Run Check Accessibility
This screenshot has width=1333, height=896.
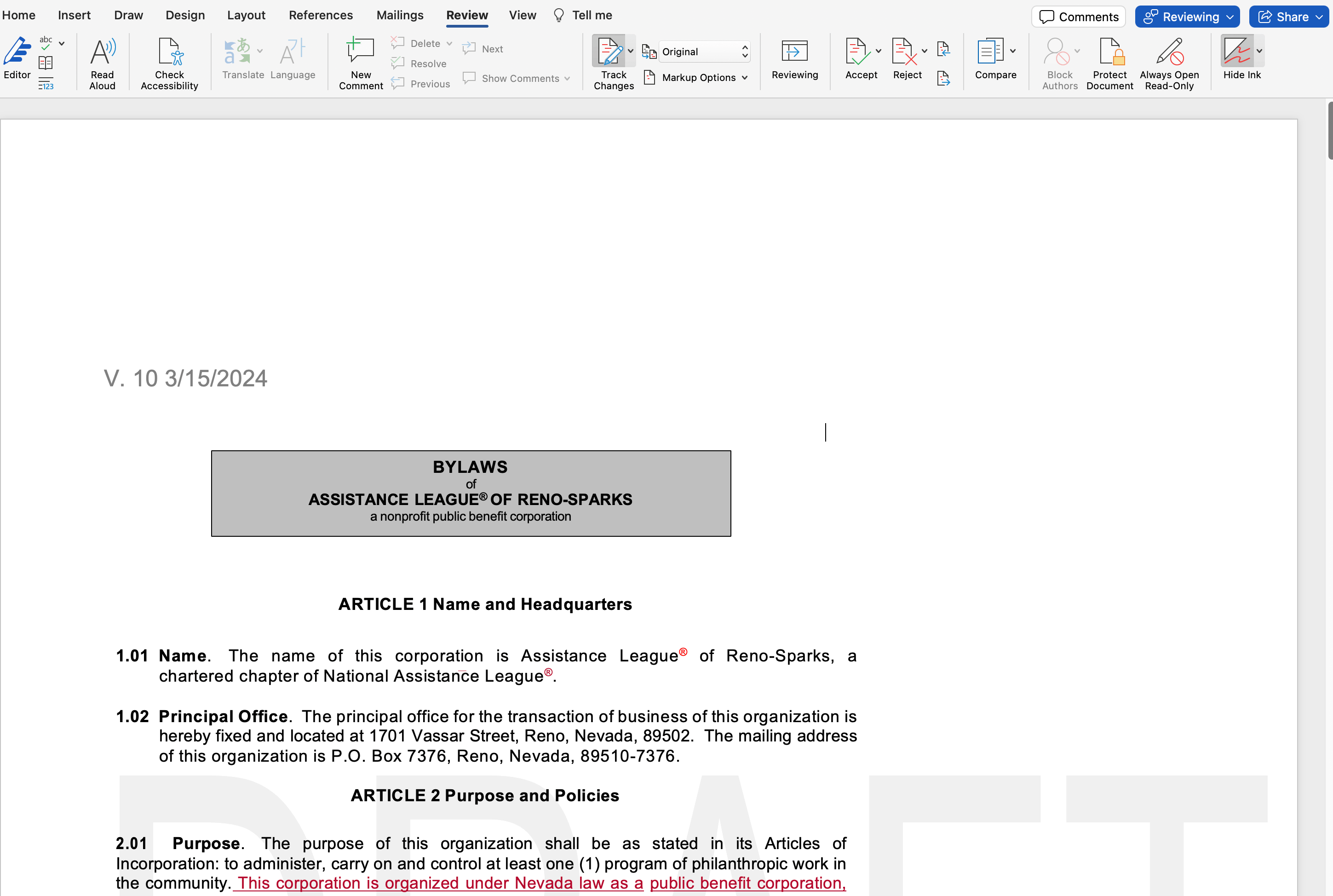coord(169,52)
